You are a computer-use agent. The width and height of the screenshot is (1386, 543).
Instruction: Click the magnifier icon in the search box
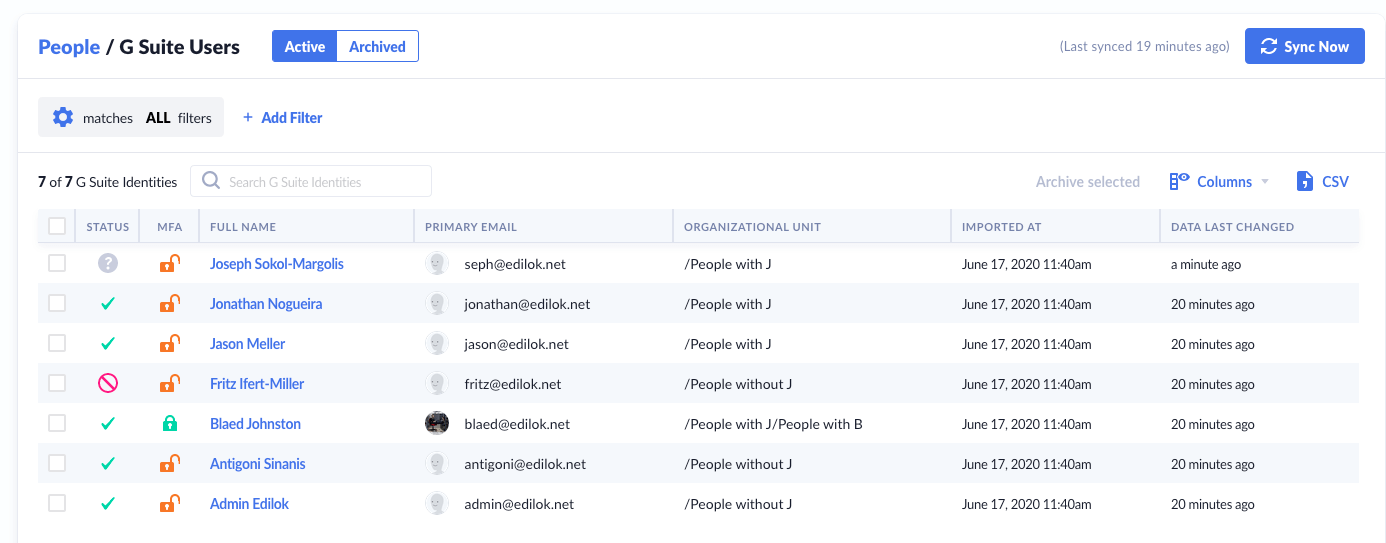point(211,181)
